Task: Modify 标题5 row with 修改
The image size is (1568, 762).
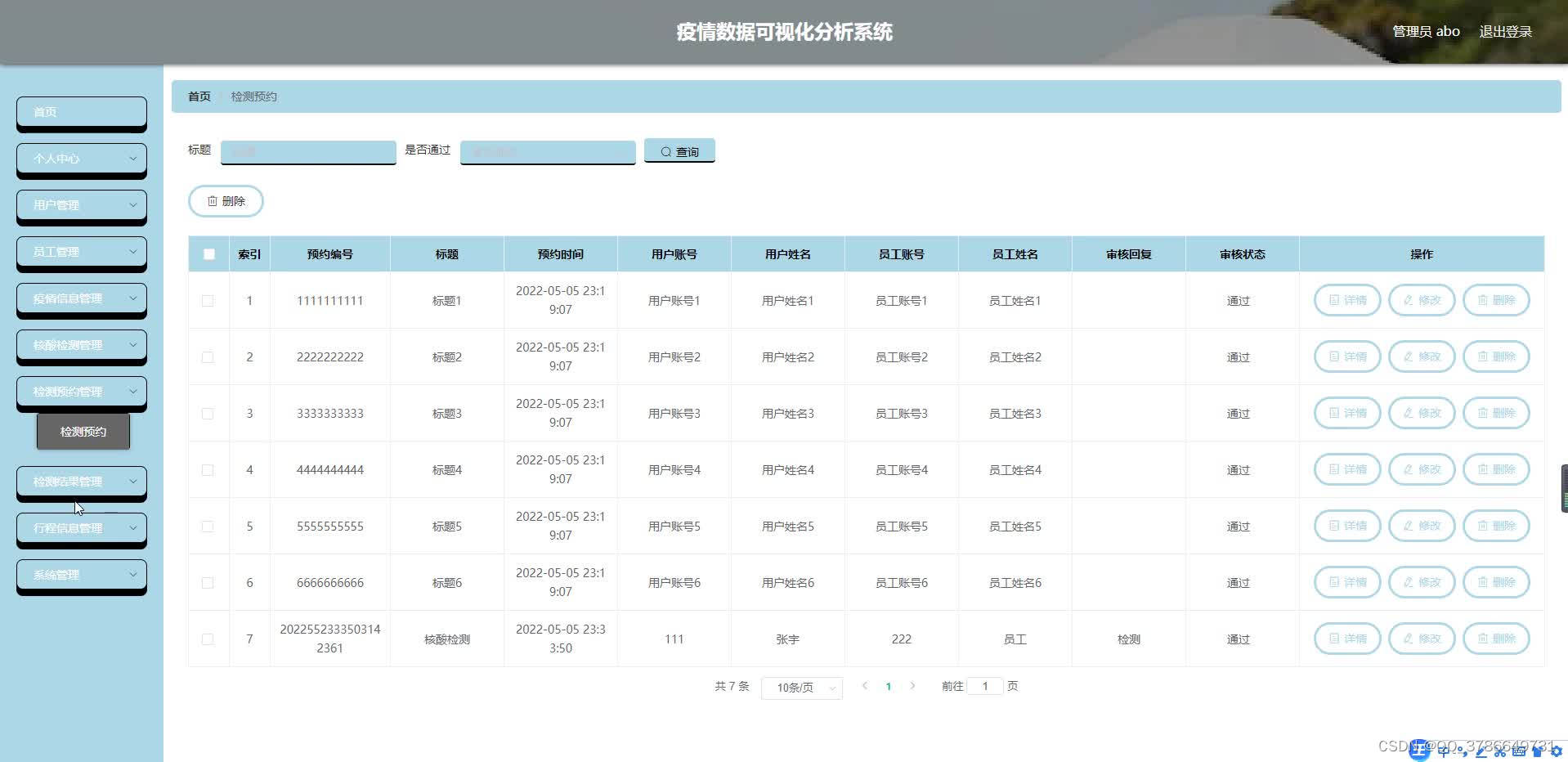Action: tap(1422, 526)
